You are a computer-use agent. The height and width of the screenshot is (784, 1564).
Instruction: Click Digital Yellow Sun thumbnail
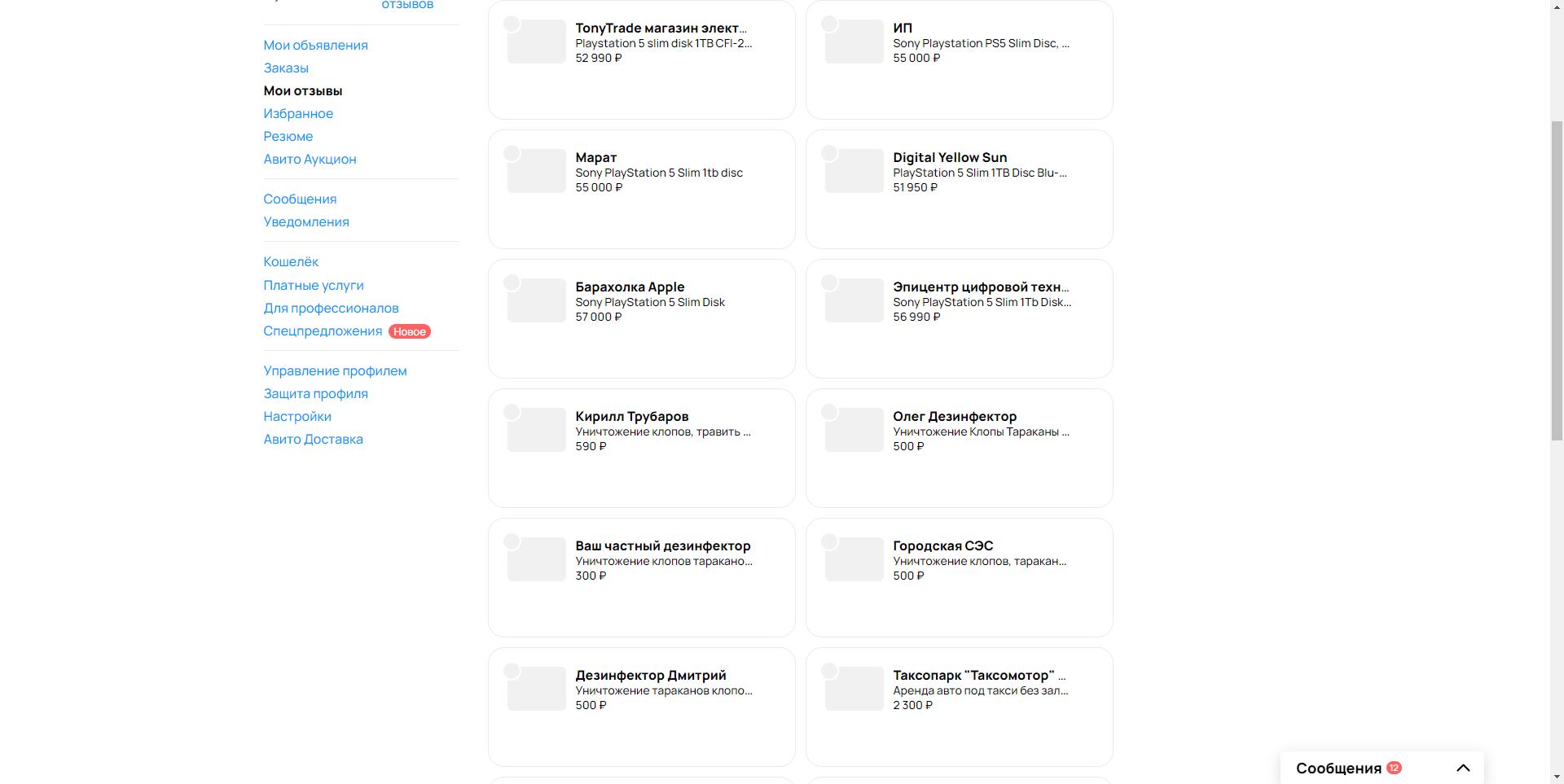(854, 171)
